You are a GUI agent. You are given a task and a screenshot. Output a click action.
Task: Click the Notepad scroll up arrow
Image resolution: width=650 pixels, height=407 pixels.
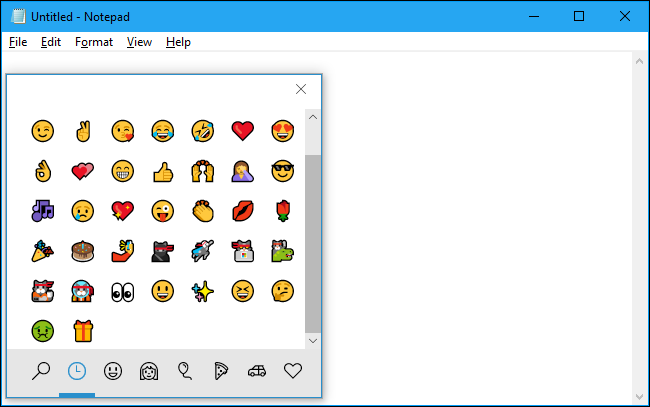coord(639,61)
